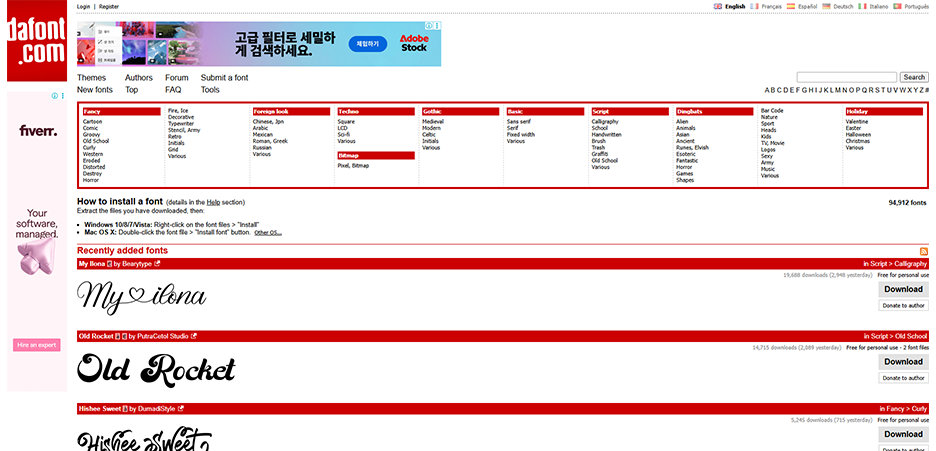Open the Typewriter font category
936x451 pixels.
(x=181, y=124)
